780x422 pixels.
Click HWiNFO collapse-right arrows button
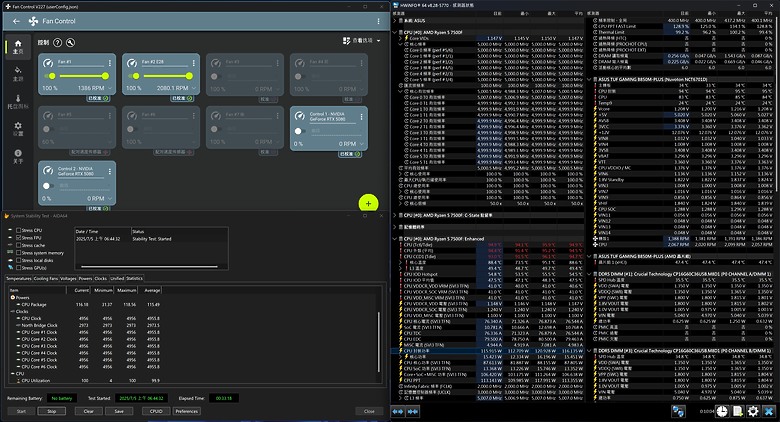click(x=413, y=411)
